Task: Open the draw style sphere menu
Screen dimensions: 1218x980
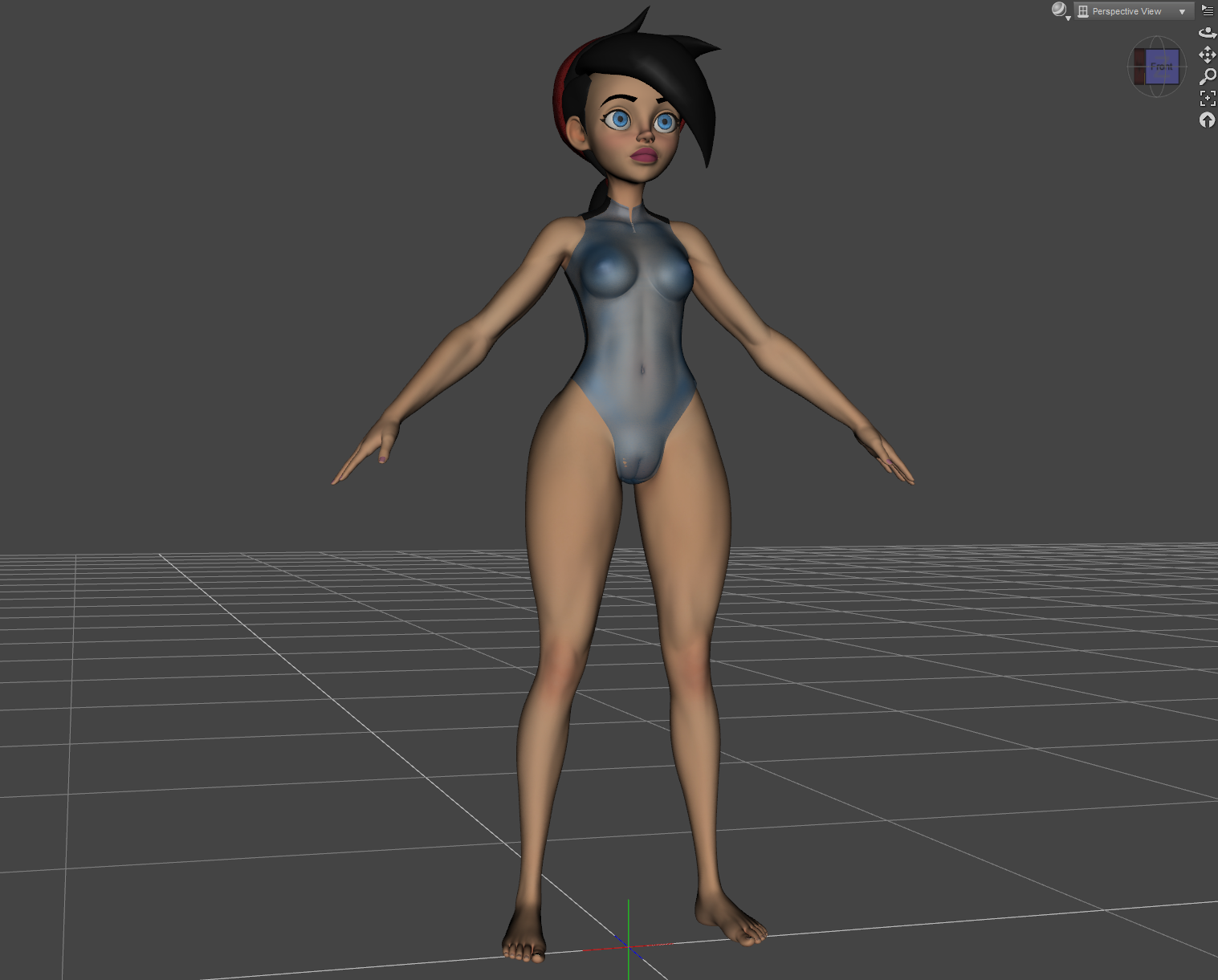Action: click(1060, 10)
